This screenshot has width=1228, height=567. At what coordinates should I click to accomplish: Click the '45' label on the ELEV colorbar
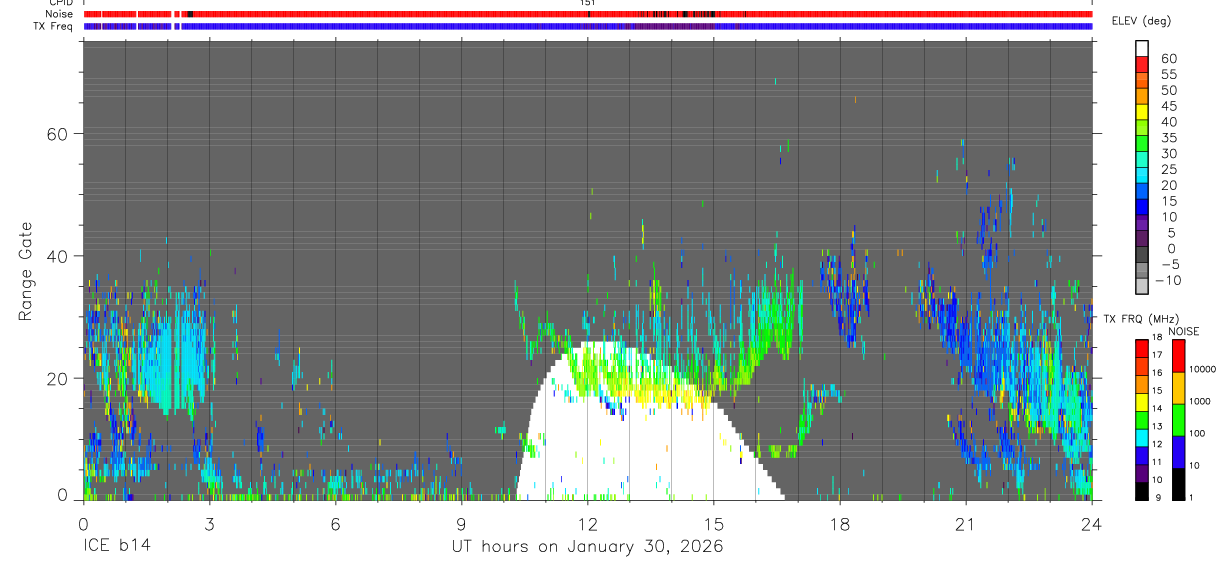click(1169, 106)
